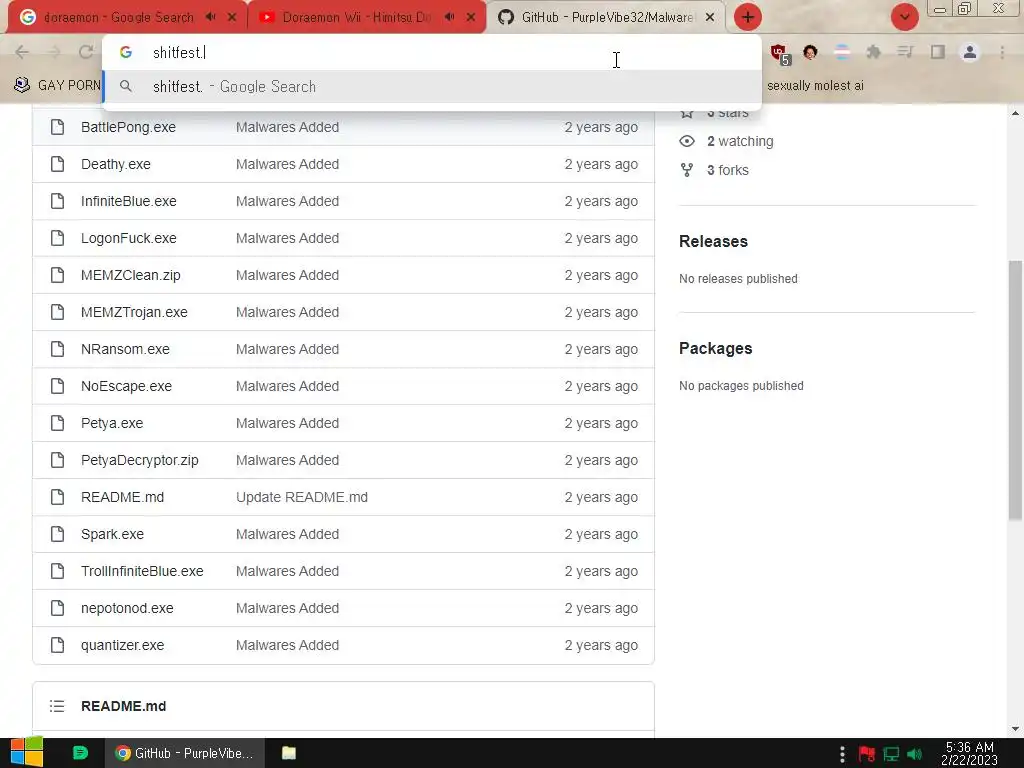
Task: Open the Releases heading link
Action: 713,242
